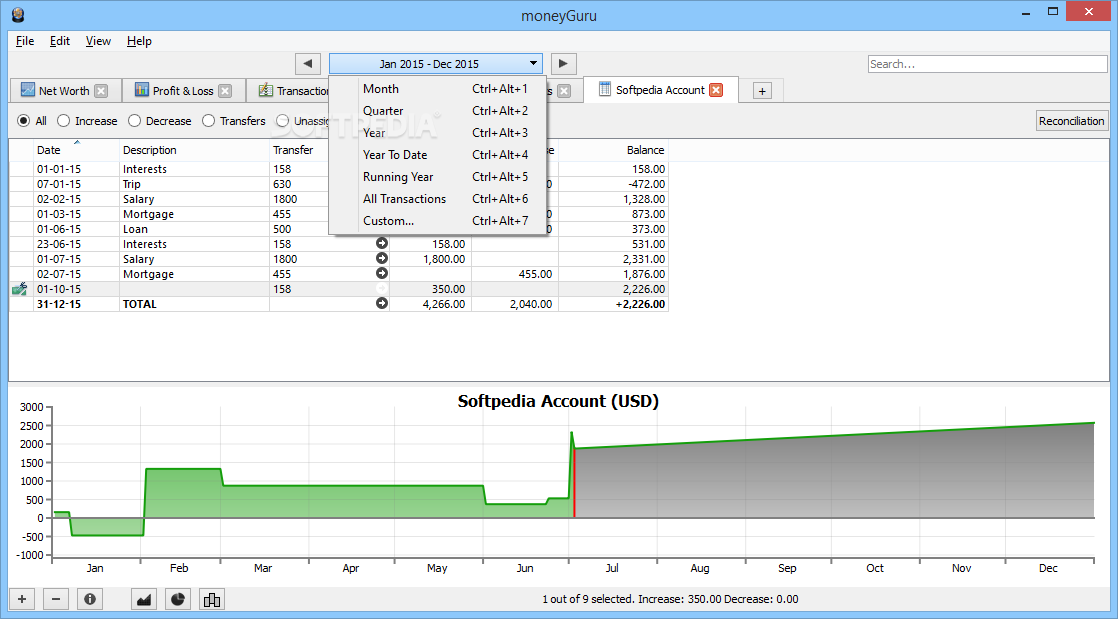
Task: Open a new tab with the plus button
Action: (762, 91)
